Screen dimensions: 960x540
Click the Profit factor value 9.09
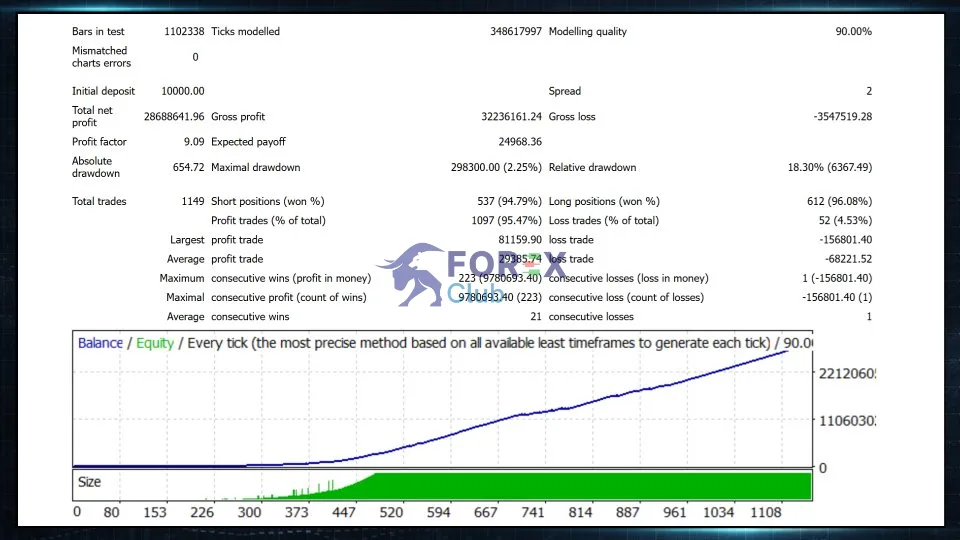point(193,141)
